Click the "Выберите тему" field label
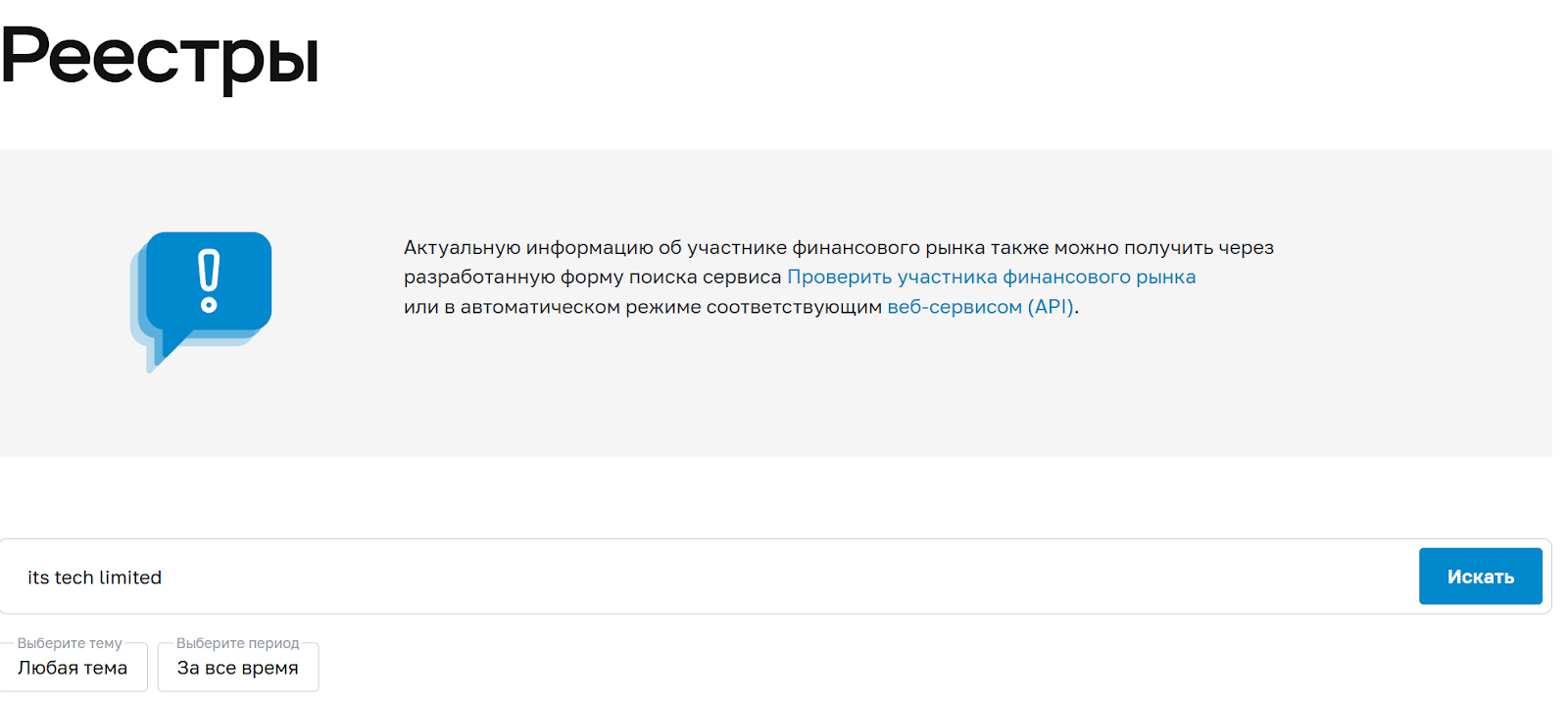The image size is (1568, 702). (x=70, y=643)
